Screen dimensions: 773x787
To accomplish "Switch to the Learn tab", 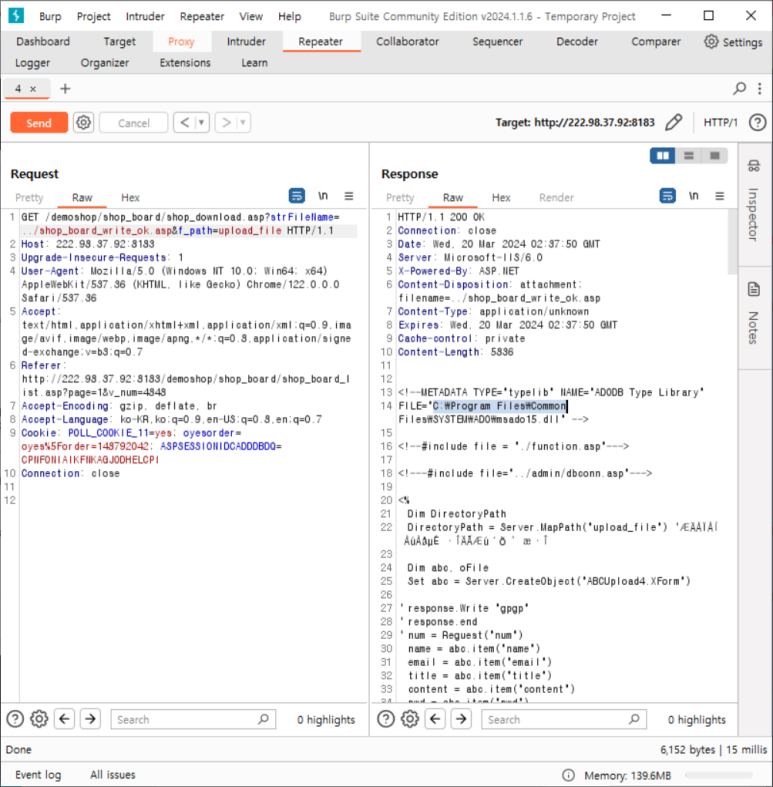I will pos(254,63).
